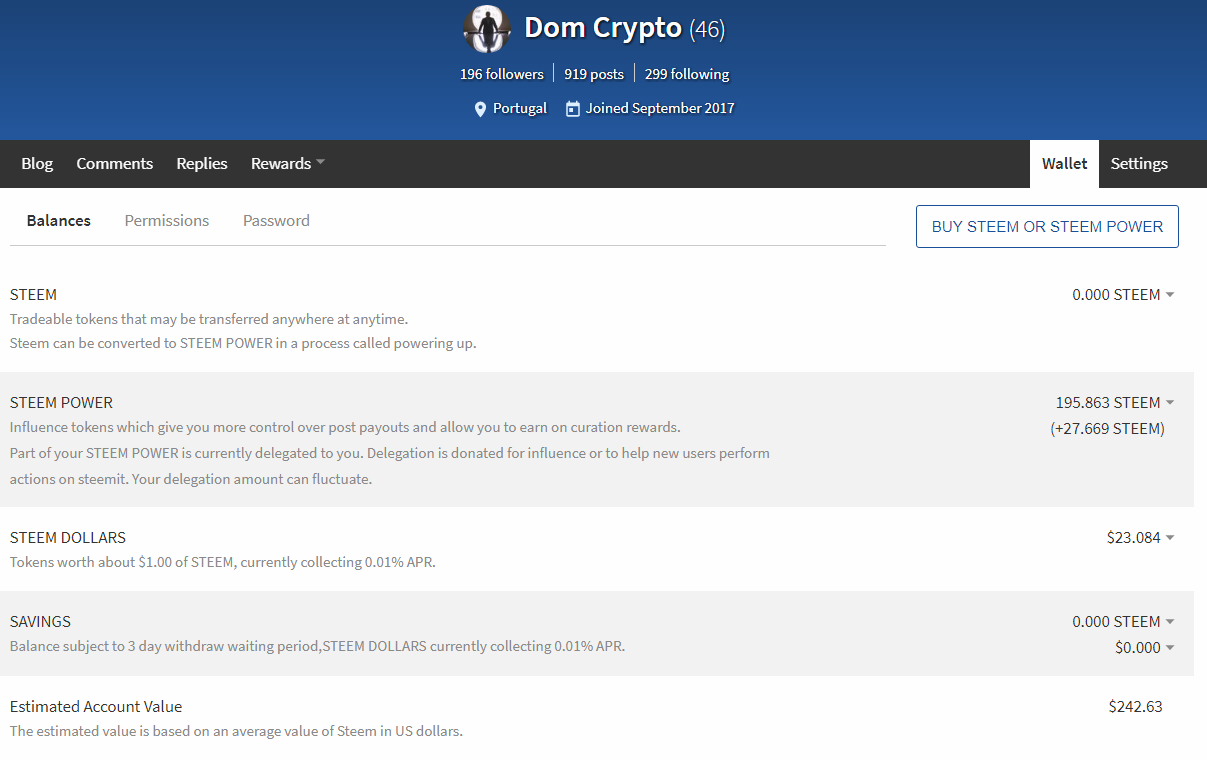Image resolution: width=1207 pixels, height=760 pixels.
Task: Click the STEEM DOLLARS heading
Action: click(x=68, y=538)
